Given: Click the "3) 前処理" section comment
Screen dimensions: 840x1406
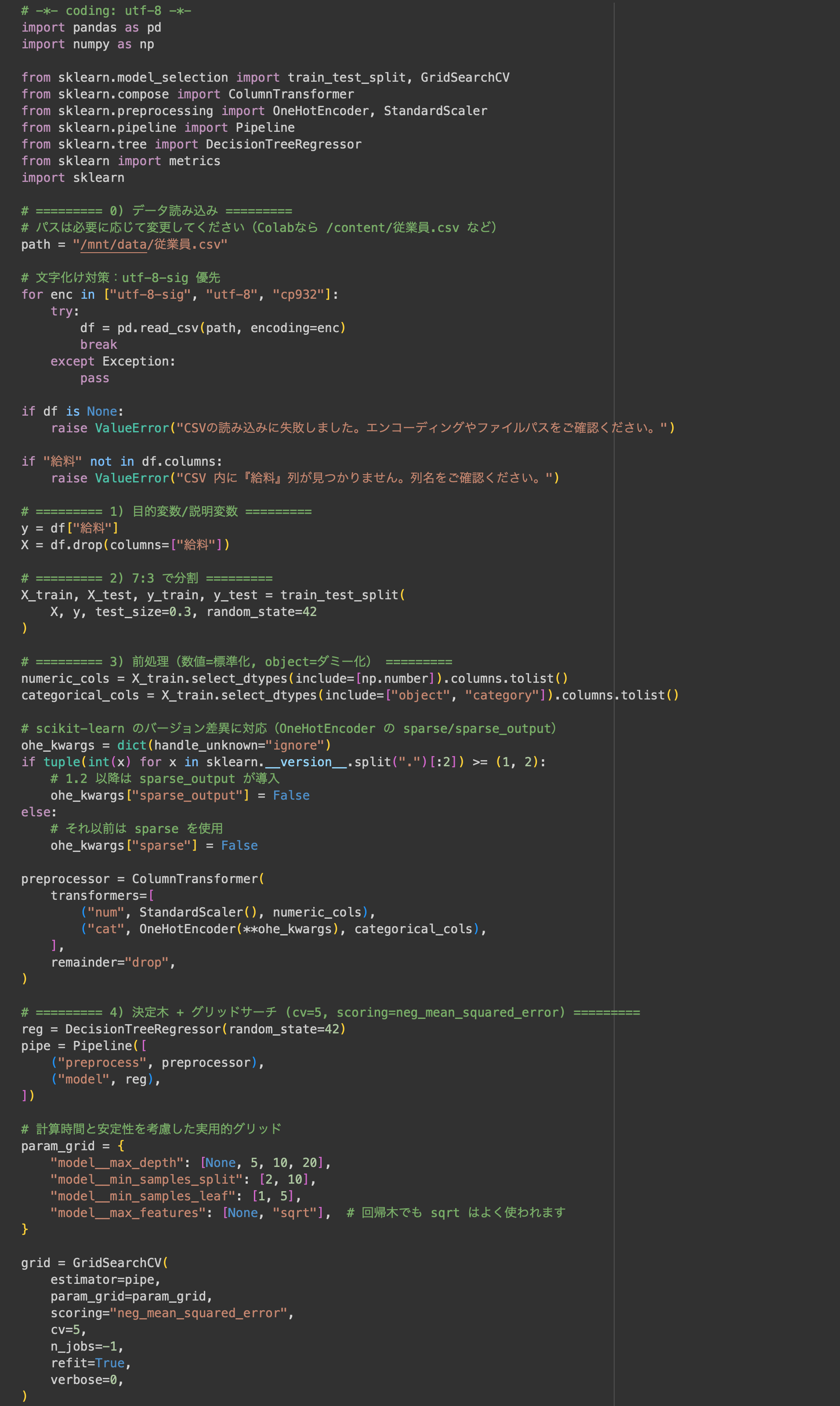Looking at the screenshot, I should pyautogui.click(x=237, y=662).
